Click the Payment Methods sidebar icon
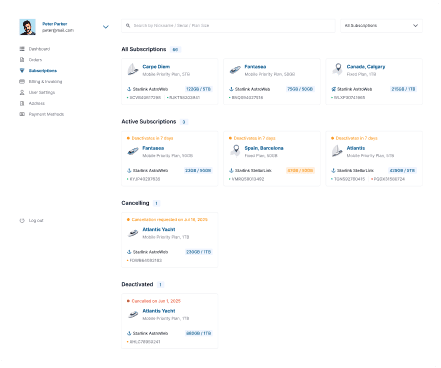 pos(22,114)
